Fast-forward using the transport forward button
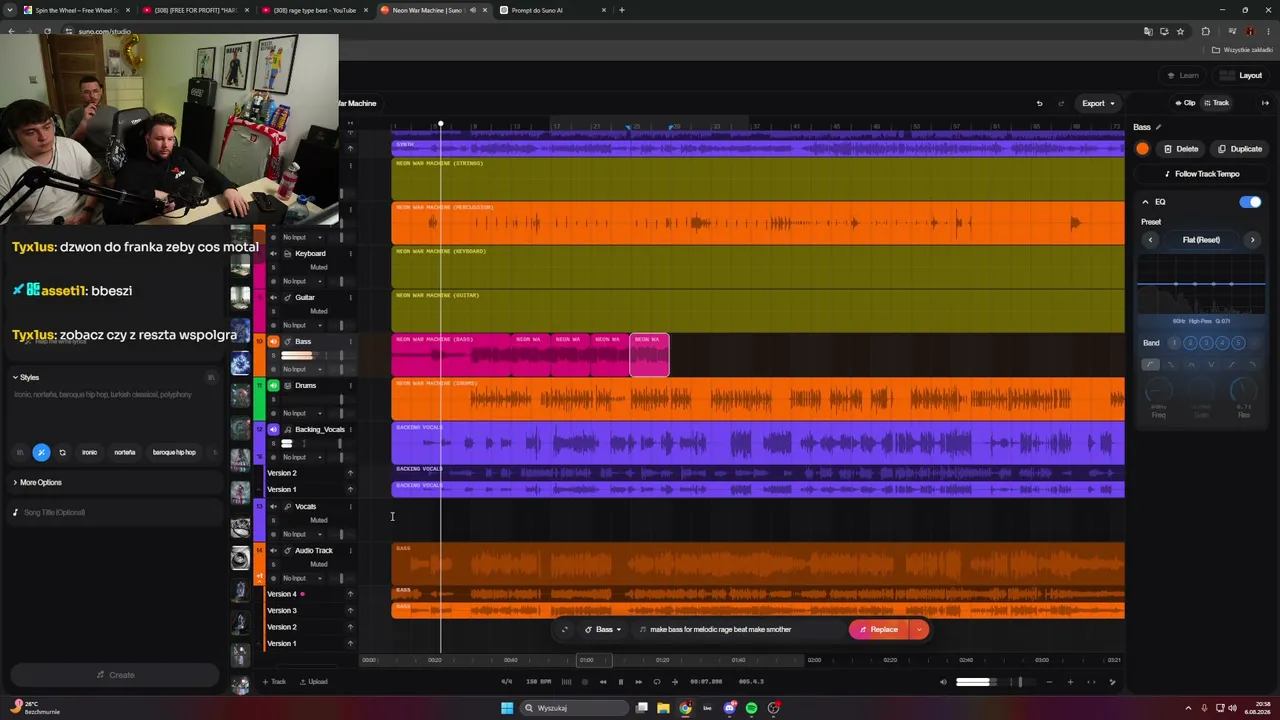The height and width of the screenshot is (720, 1280). point(638,682)
